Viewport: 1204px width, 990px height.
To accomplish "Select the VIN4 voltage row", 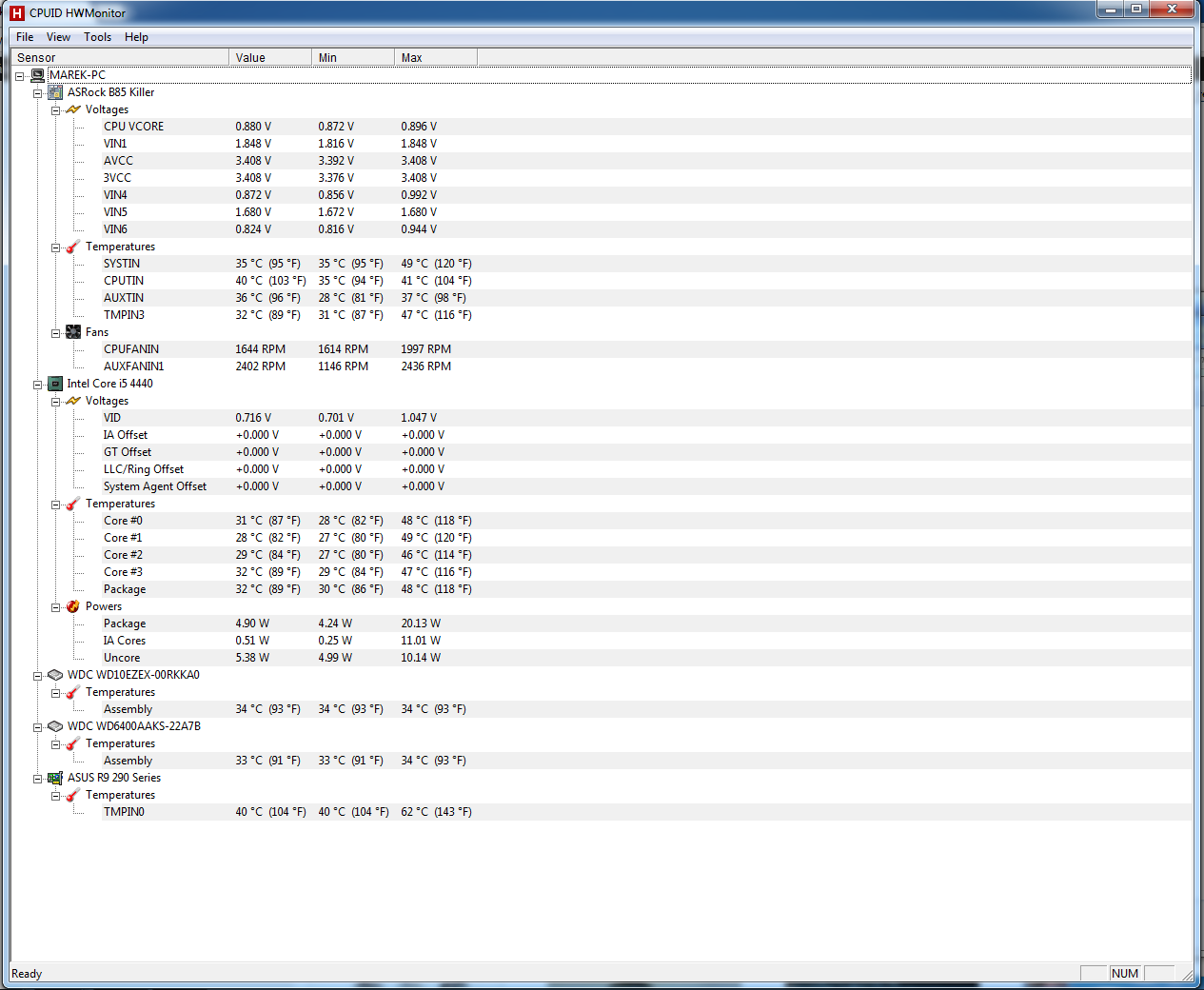I will [647, 195].
